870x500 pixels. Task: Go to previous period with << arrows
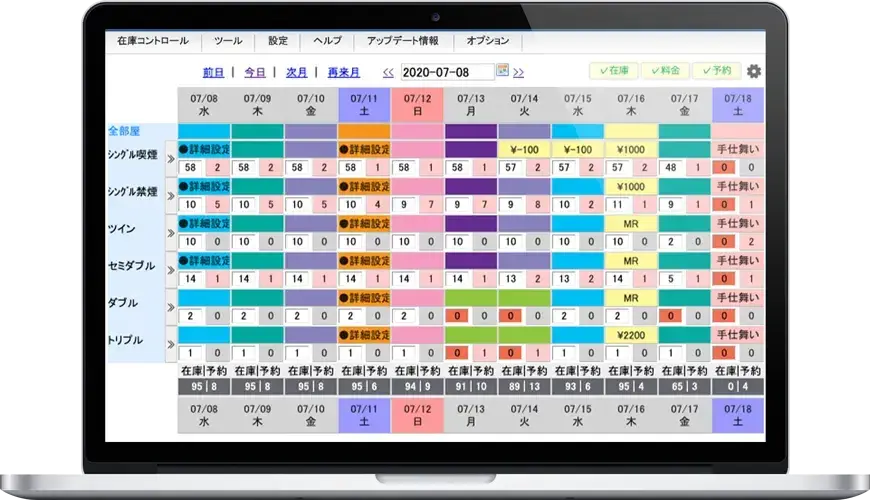click(388, 72)
